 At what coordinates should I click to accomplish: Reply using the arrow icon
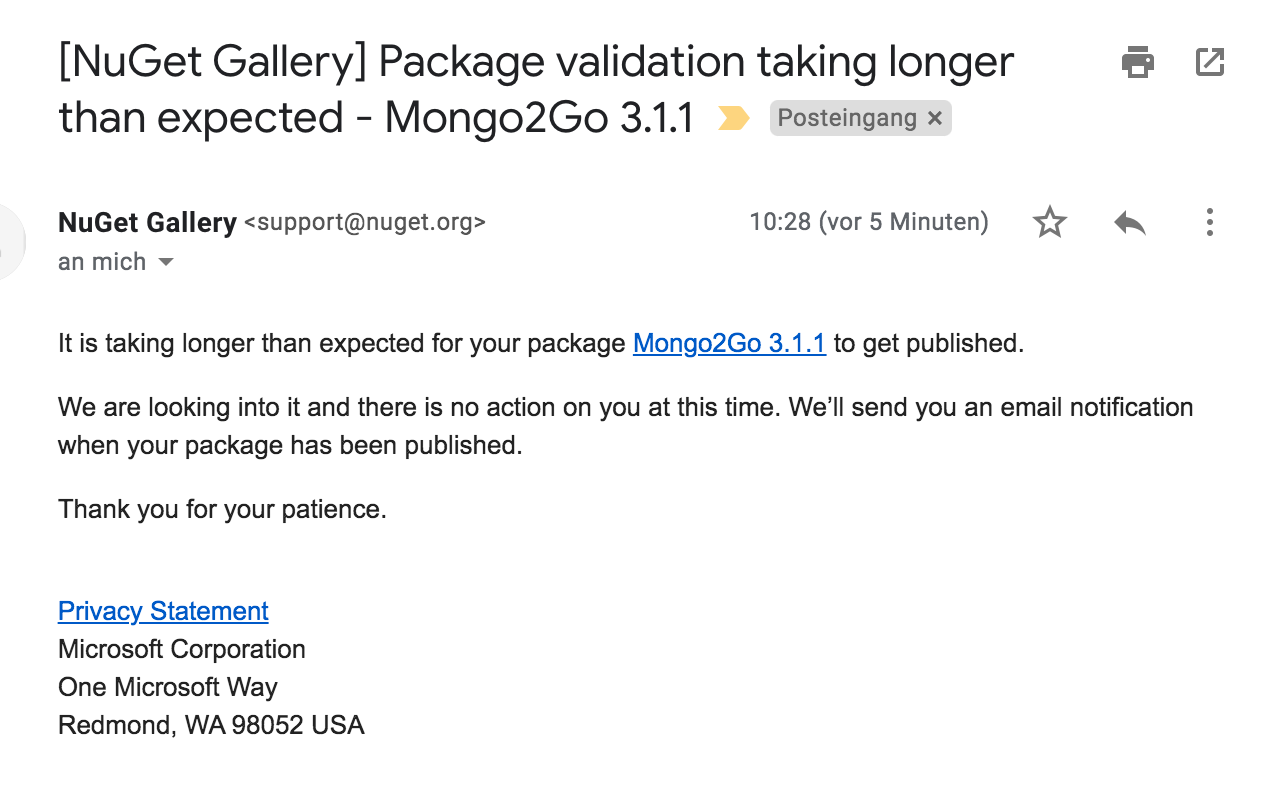[1129, 222]
